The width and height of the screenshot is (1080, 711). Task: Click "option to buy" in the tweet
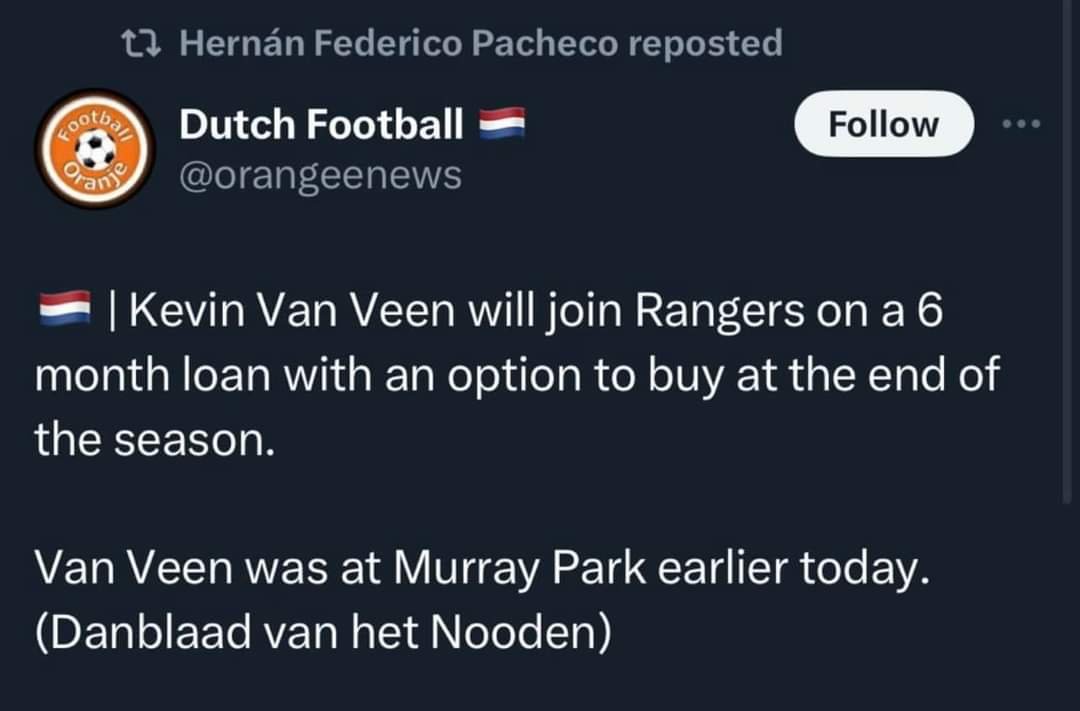[x=584, y=376]
